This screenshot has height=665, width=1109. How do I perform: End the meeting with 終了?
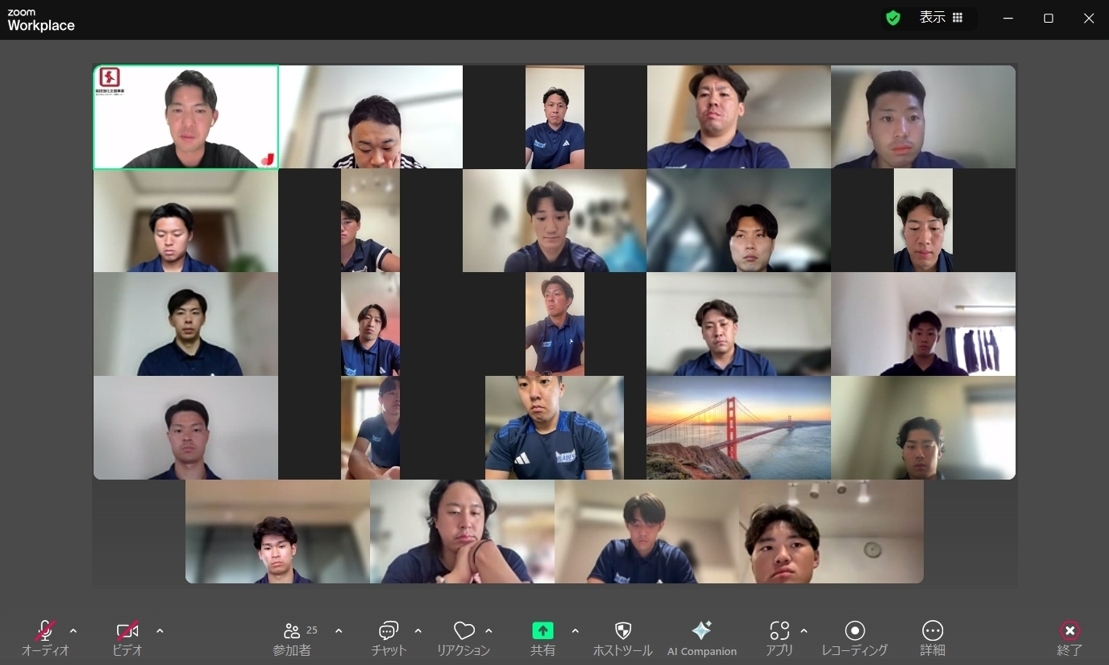pyautogui.click(x=1069, y=637)
